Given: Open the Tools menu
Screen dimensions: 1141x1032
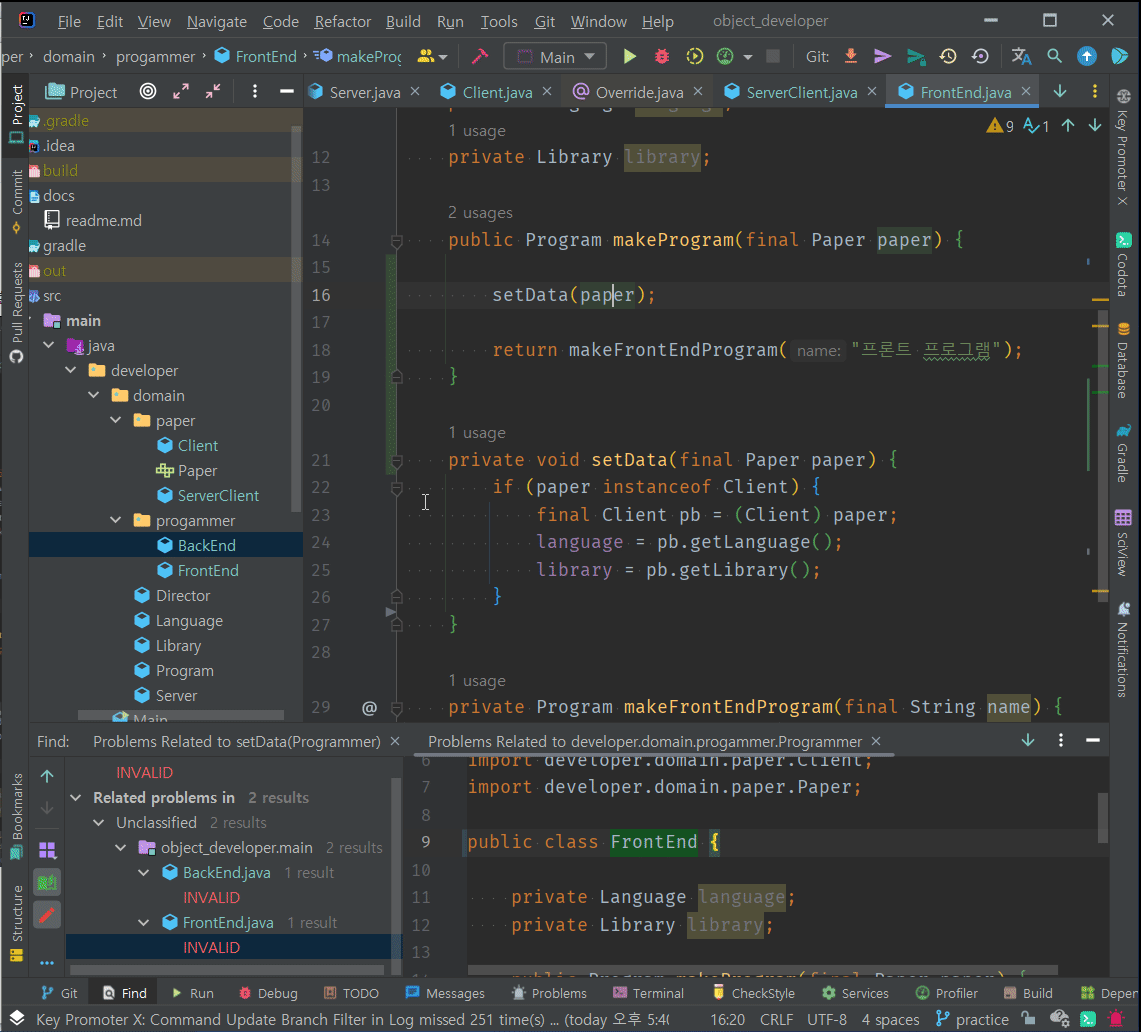Looking at the screenshot, I should pyautogui.click(x=499, y=22).
